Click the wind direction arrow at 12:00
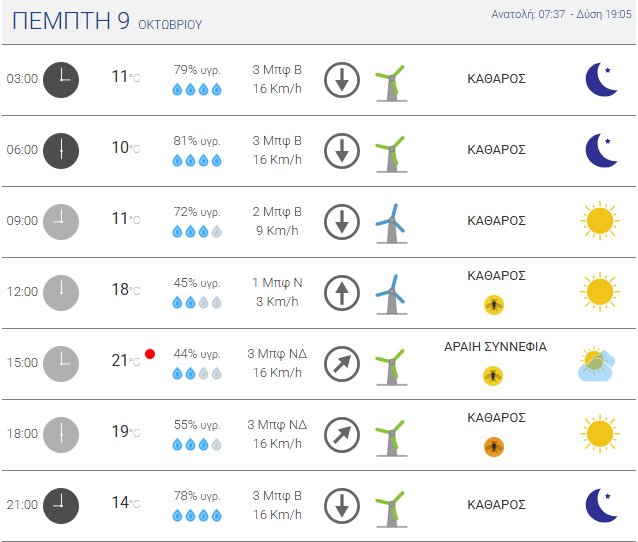The height and width of the screenshot is (542, 638). [342, 292]
